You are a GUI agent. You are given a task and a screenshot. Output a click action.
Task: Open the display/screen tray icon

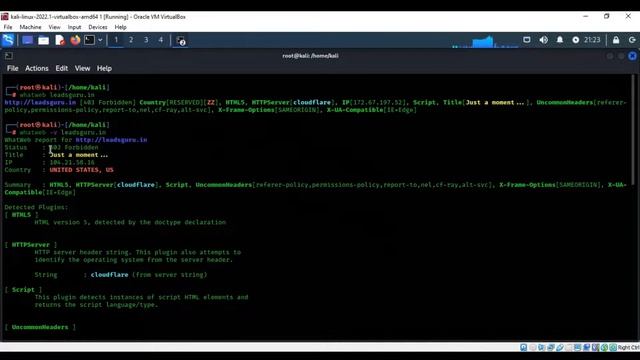point(527,40)
